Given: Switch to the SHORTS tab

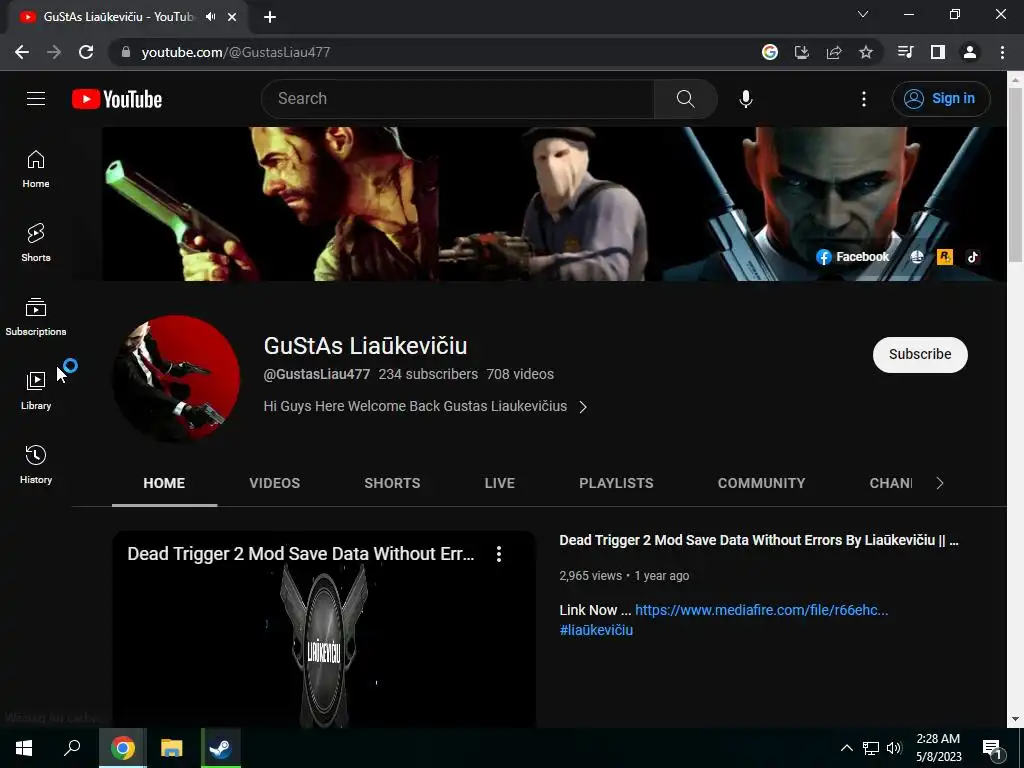Looking at the screenshot, I should point(392,483).
